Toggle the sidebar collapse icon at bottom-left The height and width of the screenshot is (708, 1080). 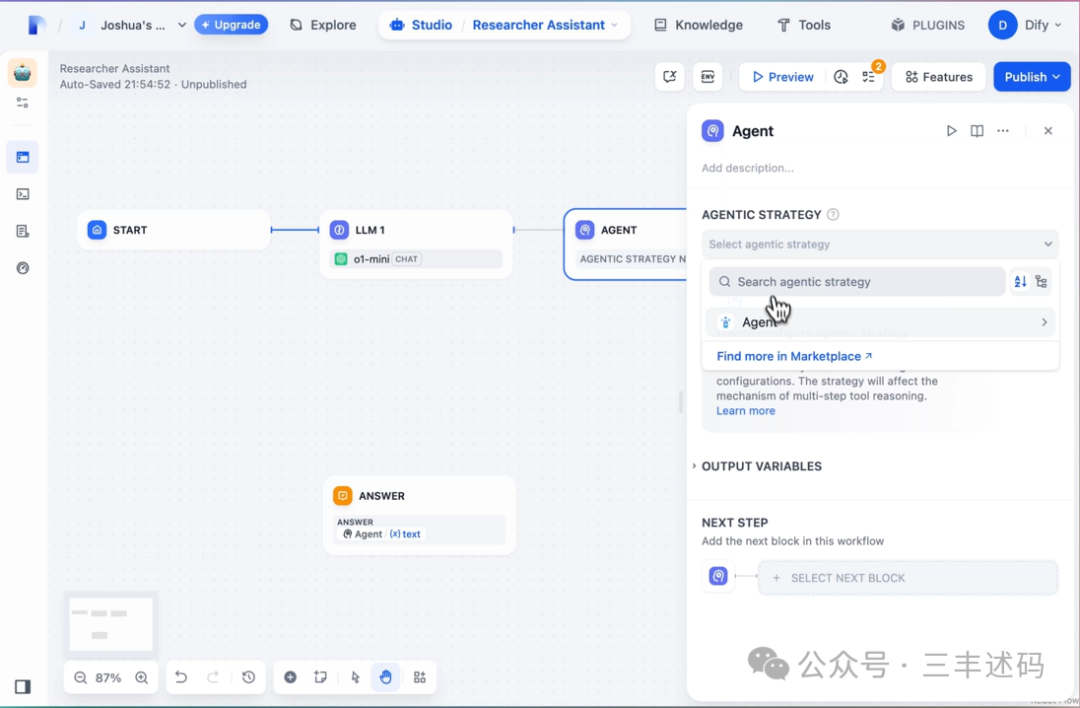pos(22,687)
